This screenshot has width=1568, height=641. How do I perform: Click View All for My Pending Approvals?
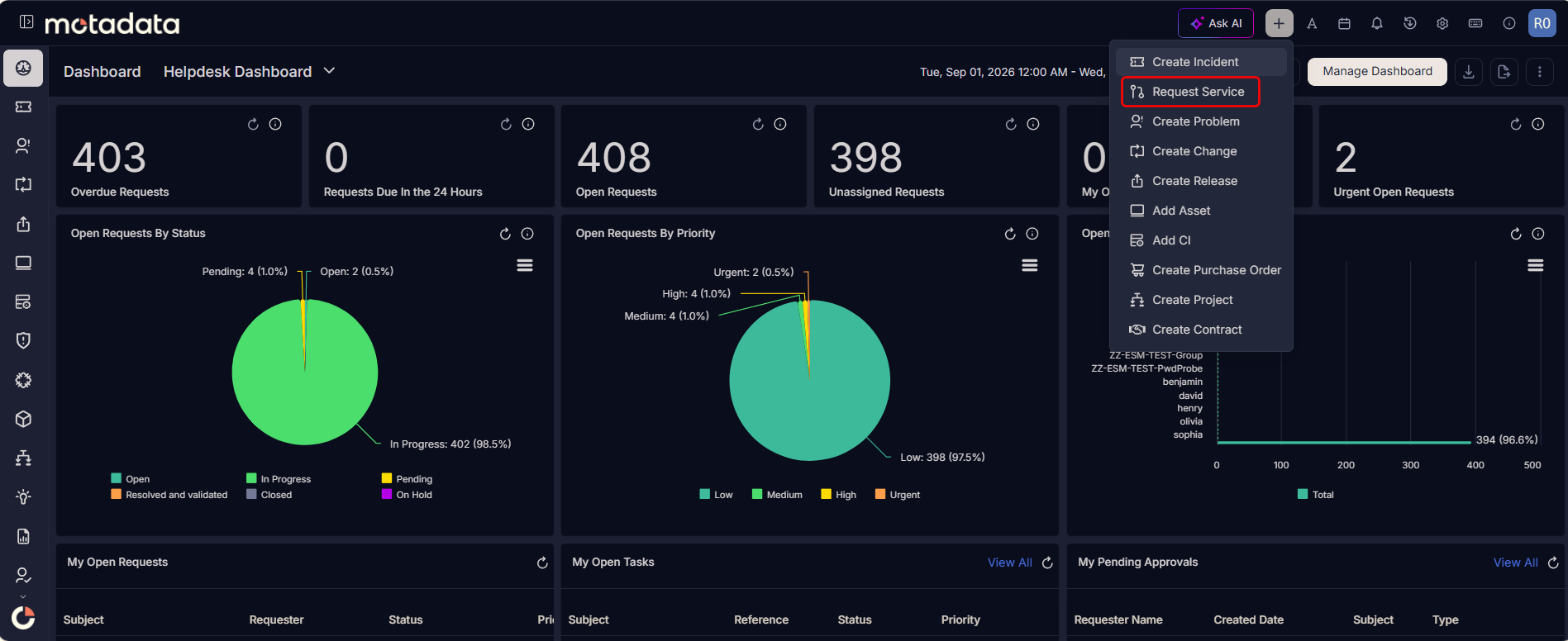[x=1515, y=563]
